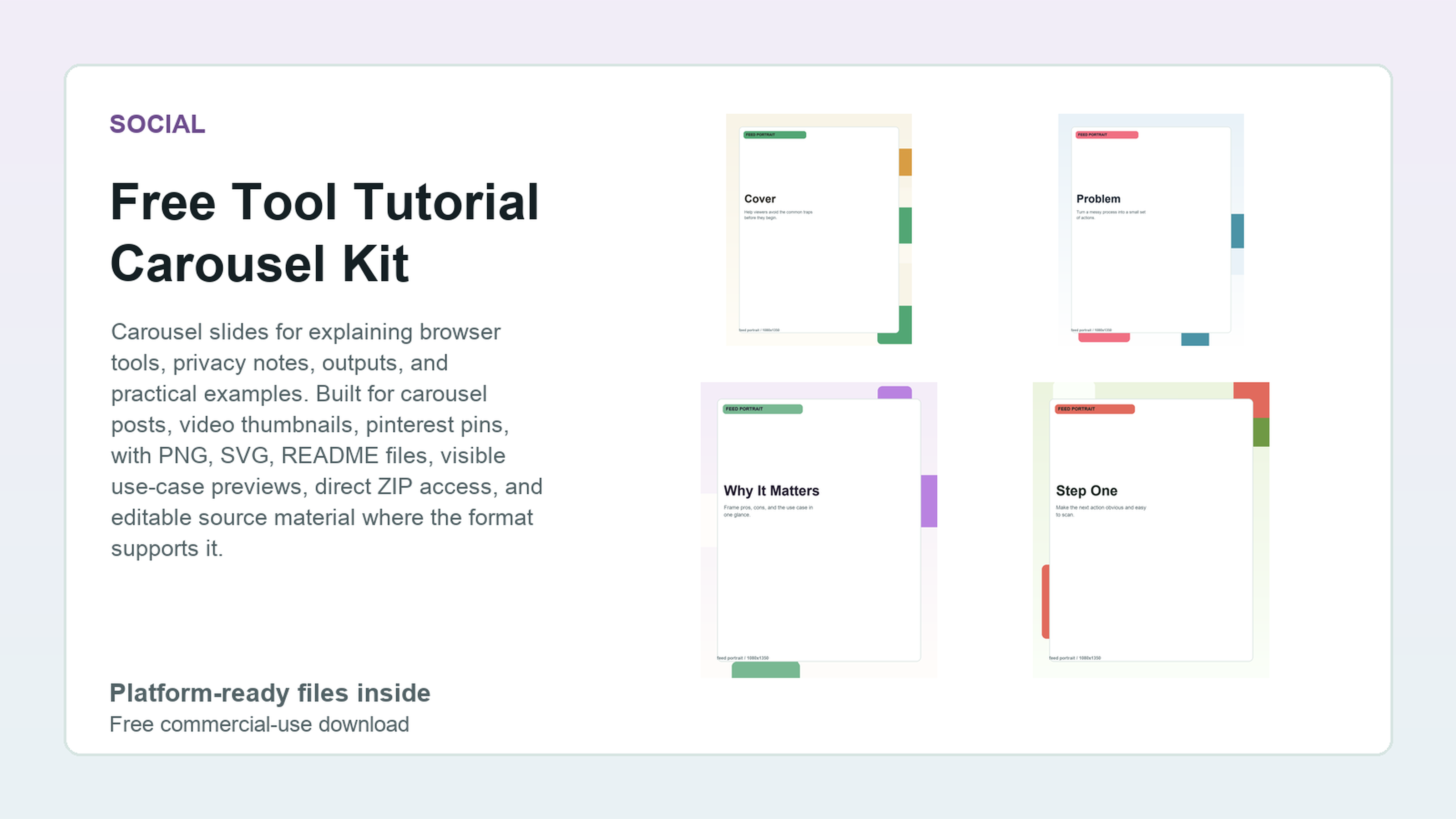Click the 'Problem' heading in second slide
Image resolution: width=1456 pixels, height=819 pixels.
[1097, 199]
